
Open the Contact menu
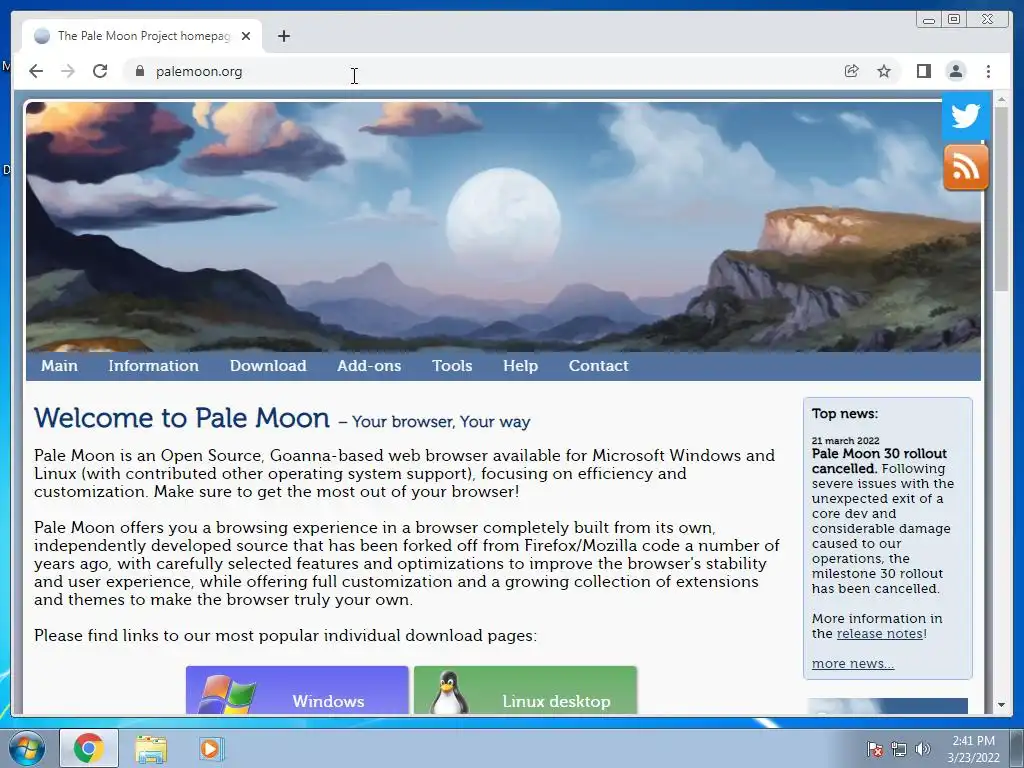(598, 366)
